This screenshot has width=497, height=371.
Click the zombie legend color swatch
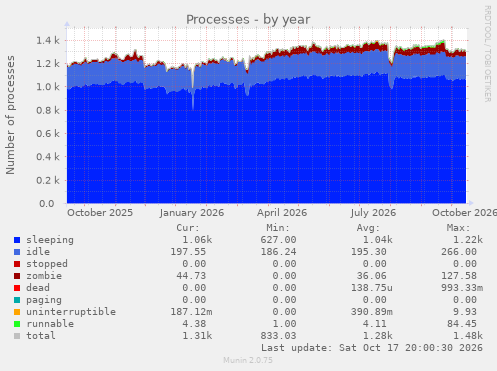tap(17, 276)
